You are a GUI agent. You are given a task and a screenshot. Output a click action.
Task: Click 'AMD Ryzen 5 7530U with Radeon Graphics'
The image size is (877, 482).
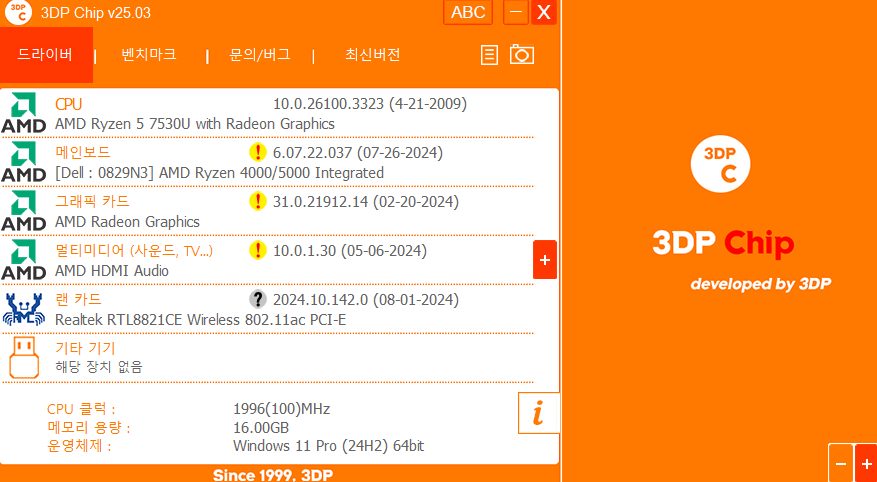[195, 124]
